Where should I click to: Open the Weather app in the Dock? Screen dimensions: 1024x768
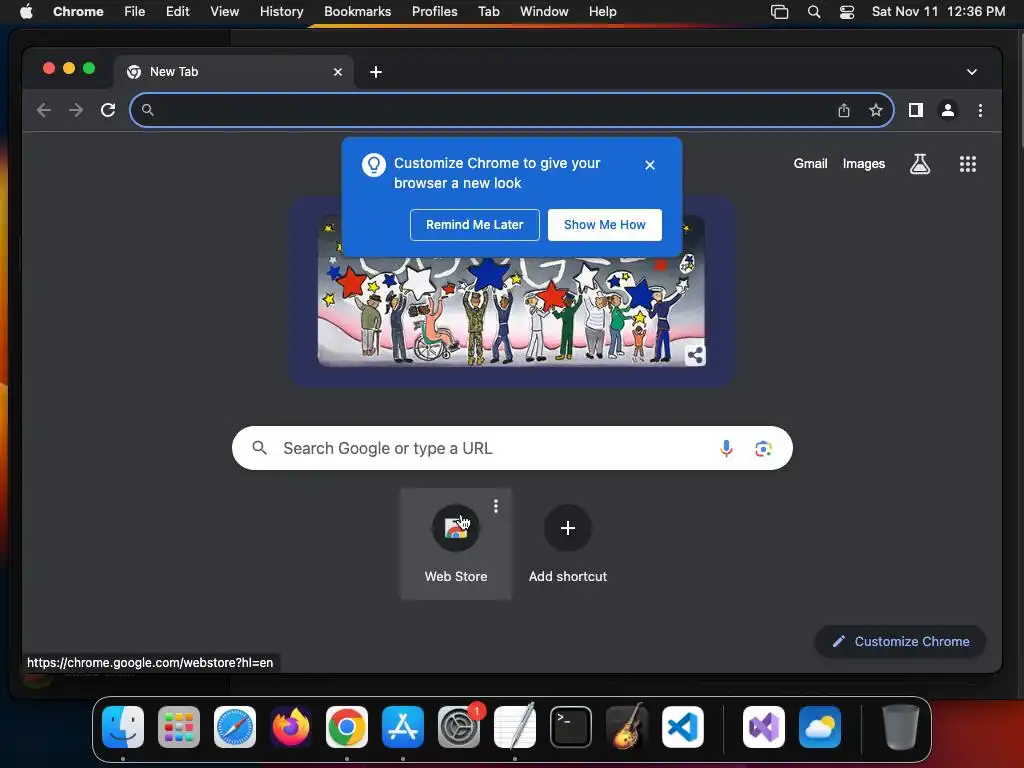(x=820, y=727)
